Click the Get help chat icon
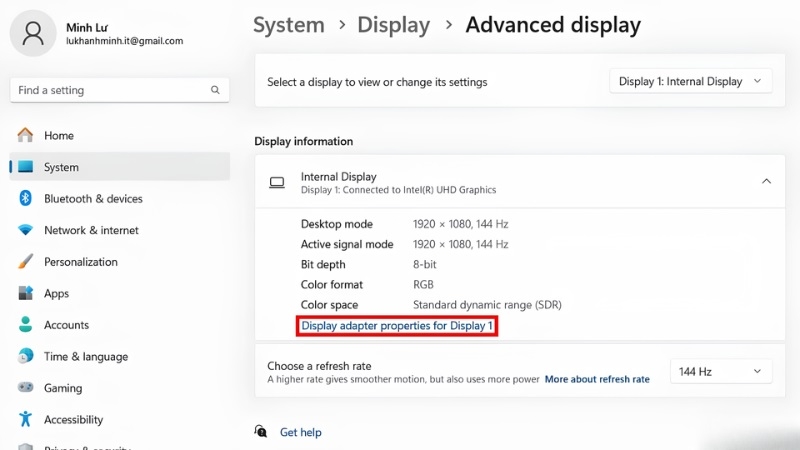 tap(261, 432)
